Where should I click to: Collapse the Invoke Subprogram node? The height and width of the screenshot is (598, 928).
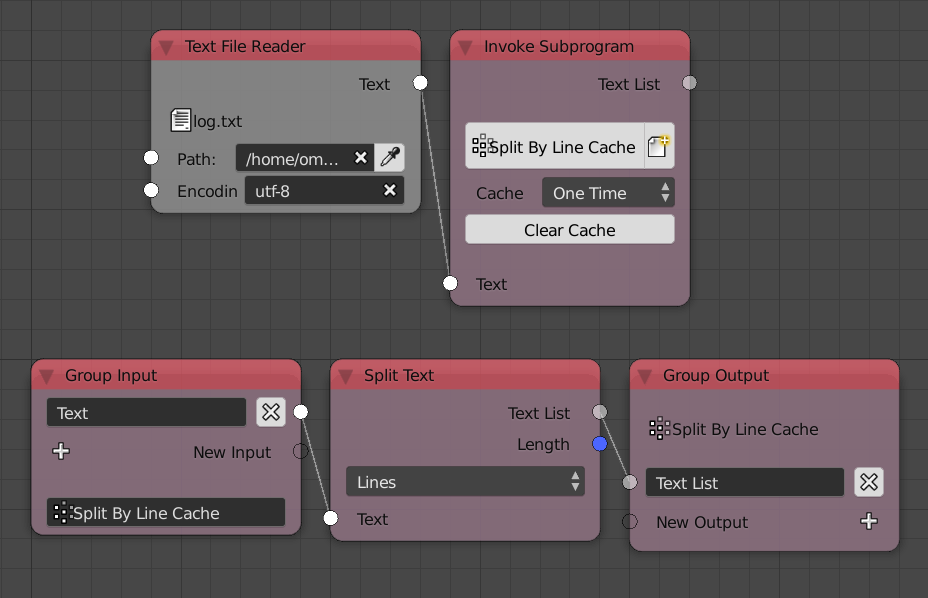465,47
